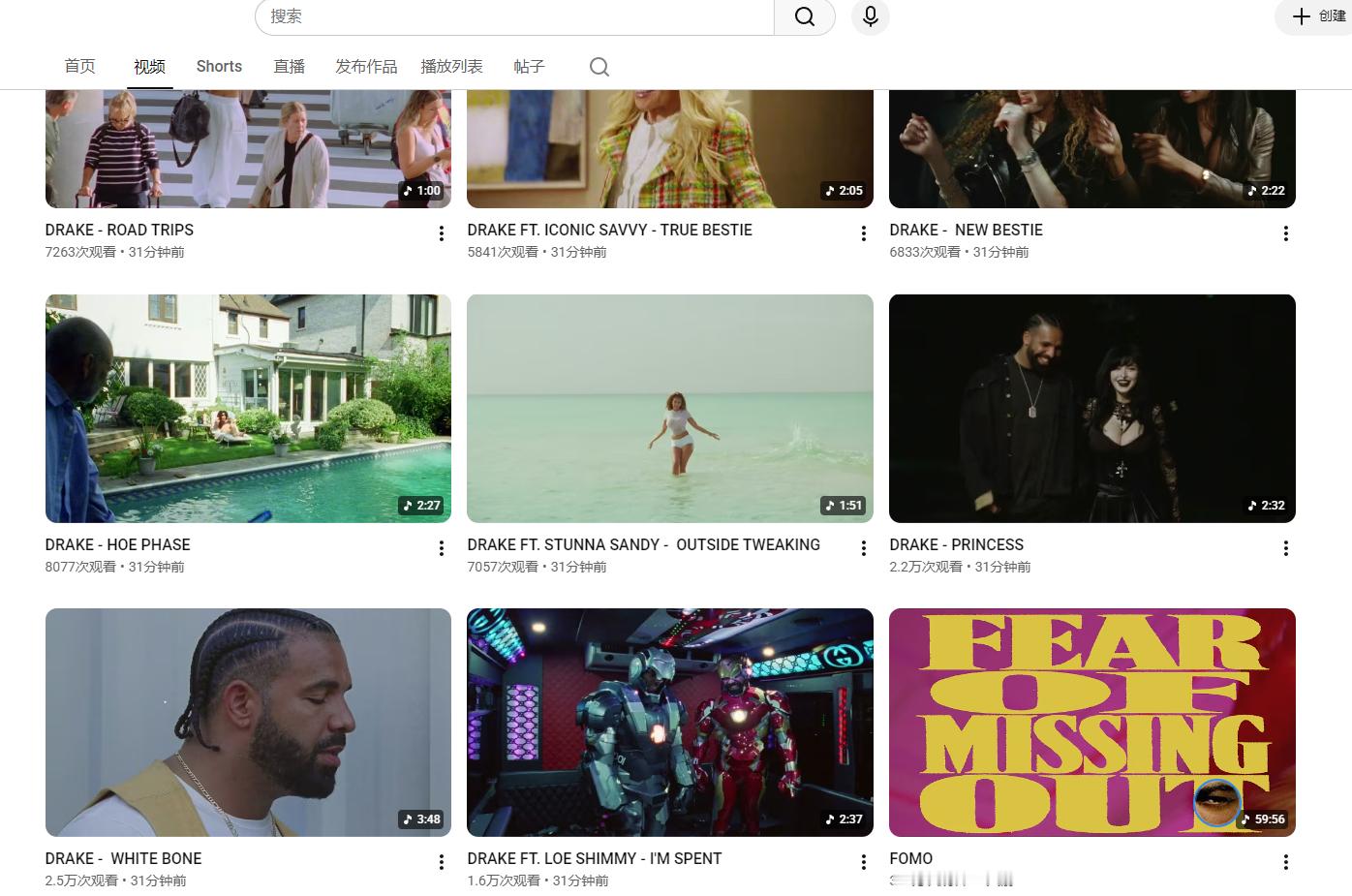
Task: Open options menu for TRUE BESTIE video
Action: (863, 233)
